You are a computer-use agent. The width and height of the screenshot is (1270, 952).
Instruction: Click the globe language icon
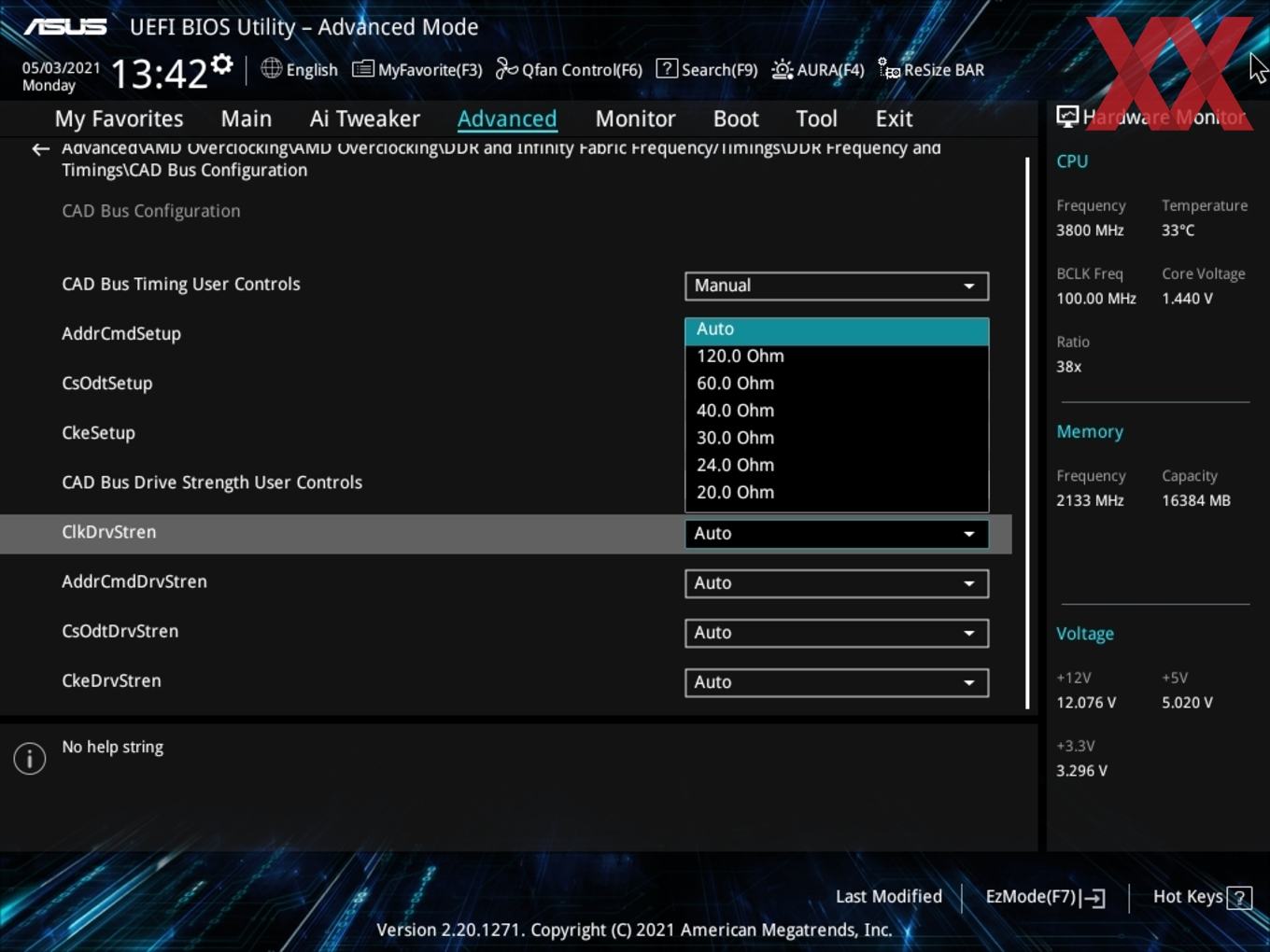[x=271, y=68]
